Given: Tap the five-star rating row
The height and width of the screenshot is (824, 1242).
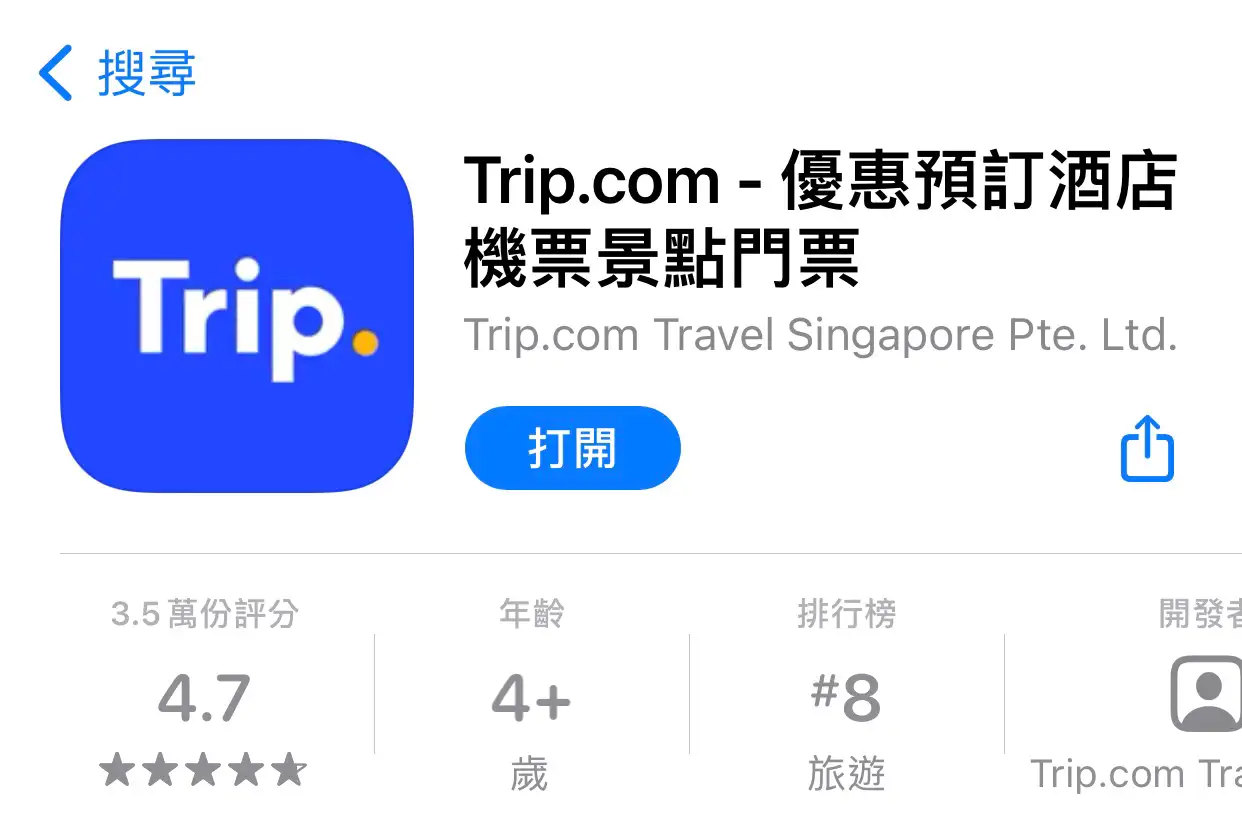Looking at the screenshot, I should coord(203,770).
